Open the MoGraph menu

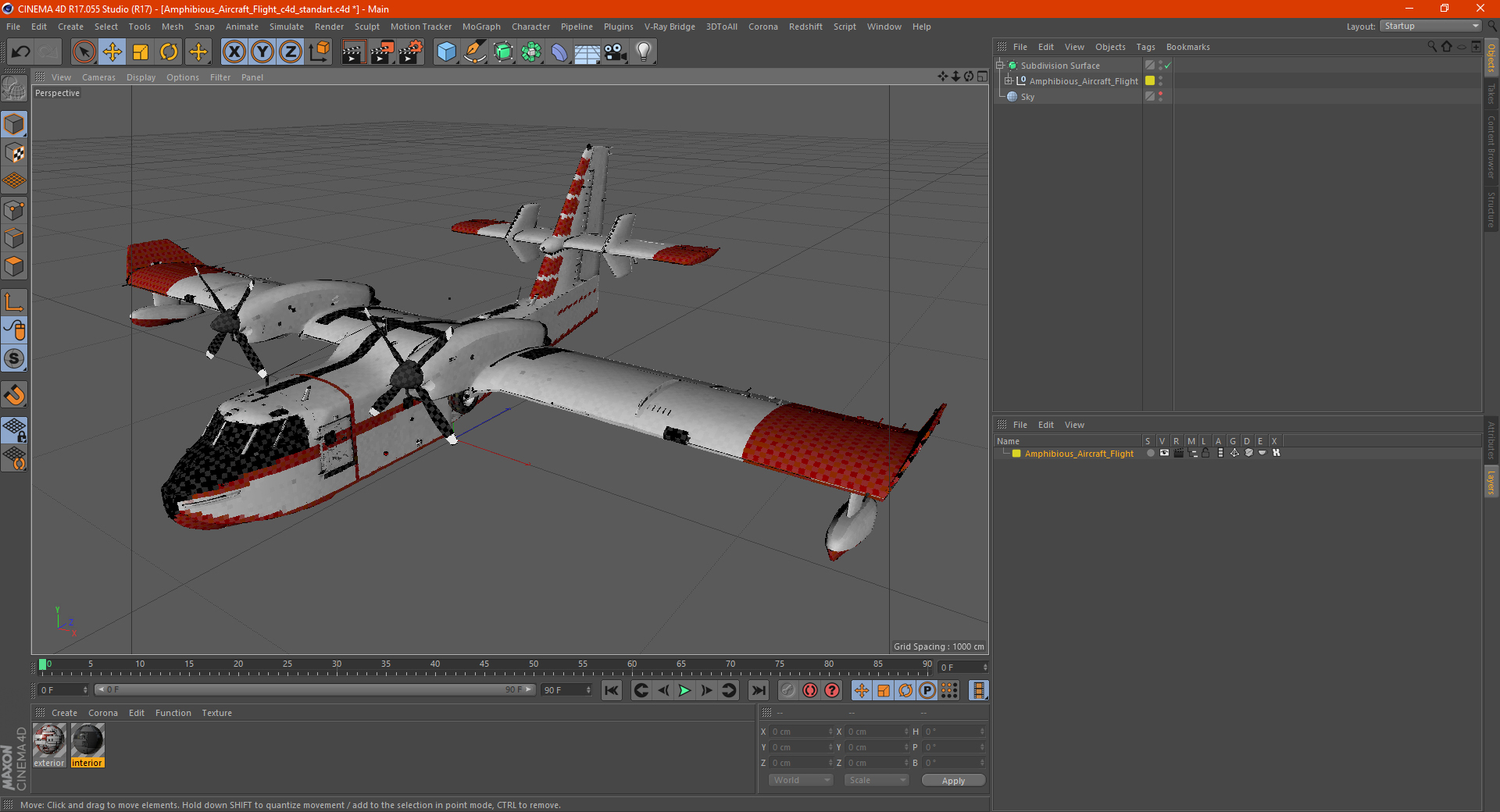click(481, 27)
